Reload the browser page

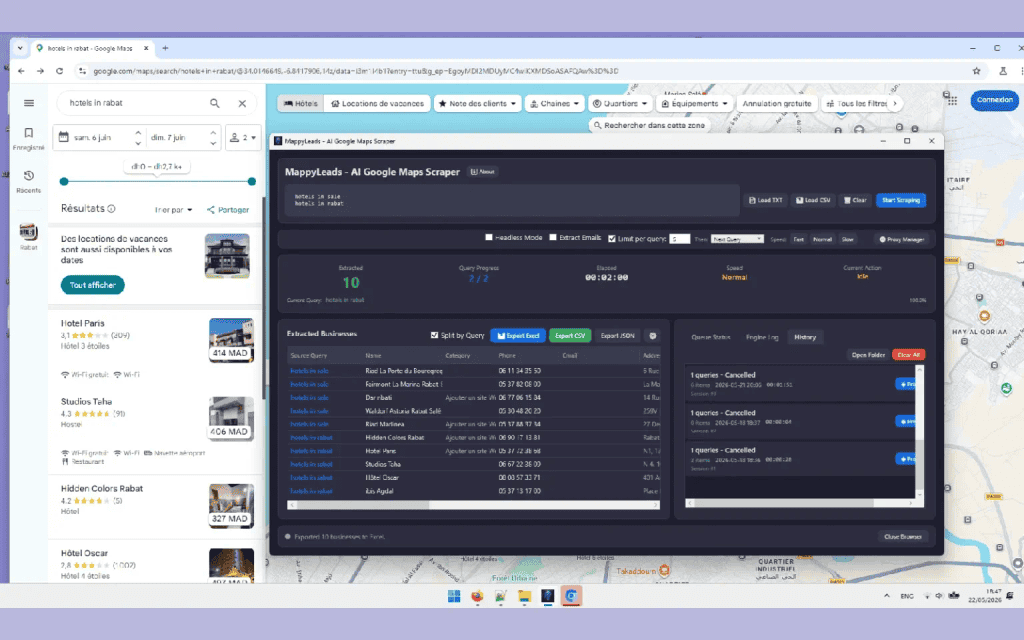tap(59, 71)
